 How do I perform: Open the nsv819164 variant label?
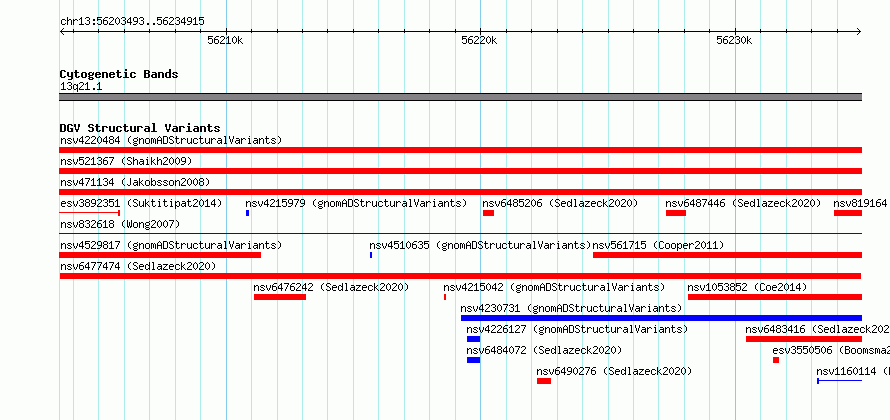860,203
